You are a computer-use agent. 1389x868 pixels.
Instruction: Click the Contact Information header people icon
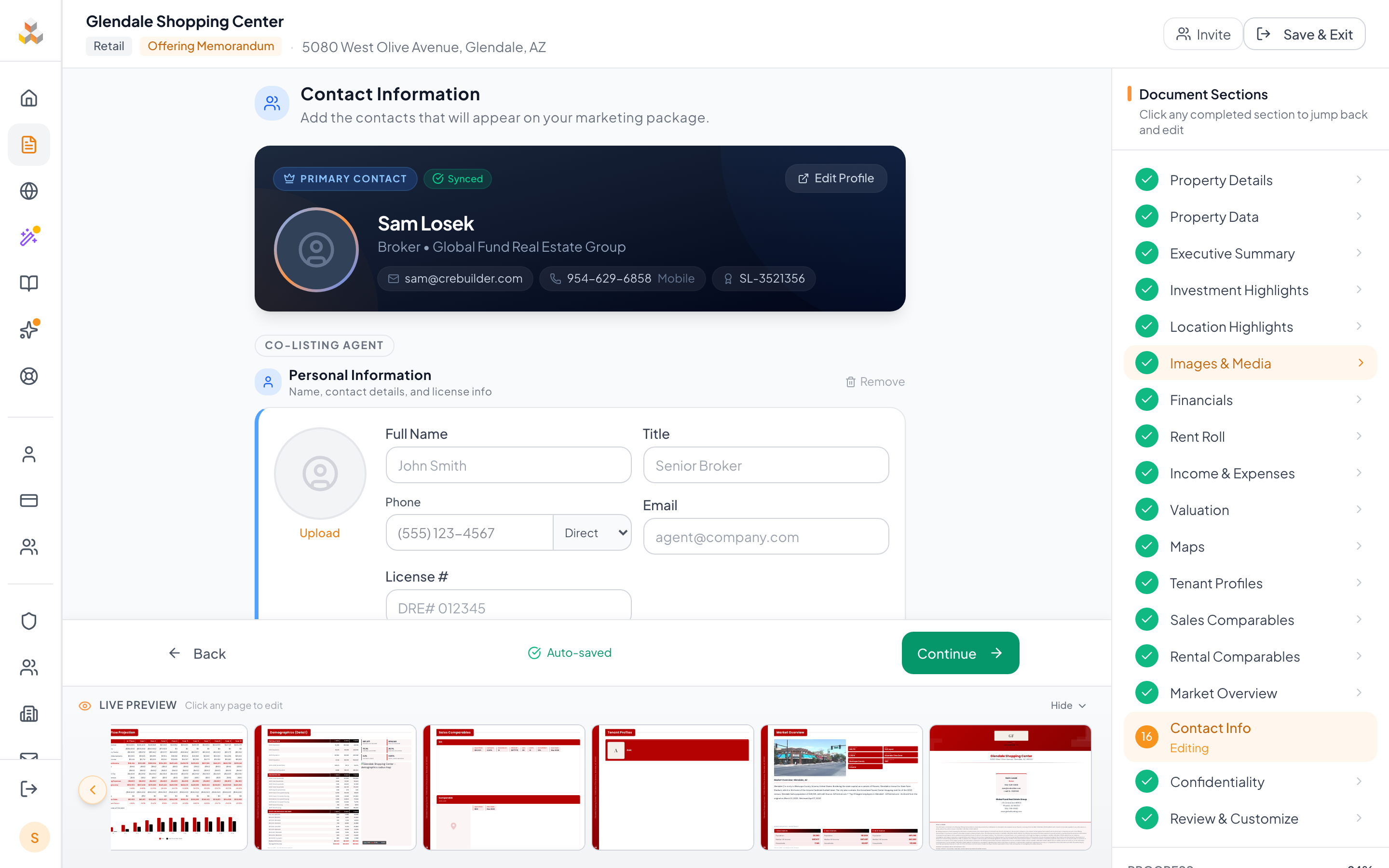click(x=272, y=103)
